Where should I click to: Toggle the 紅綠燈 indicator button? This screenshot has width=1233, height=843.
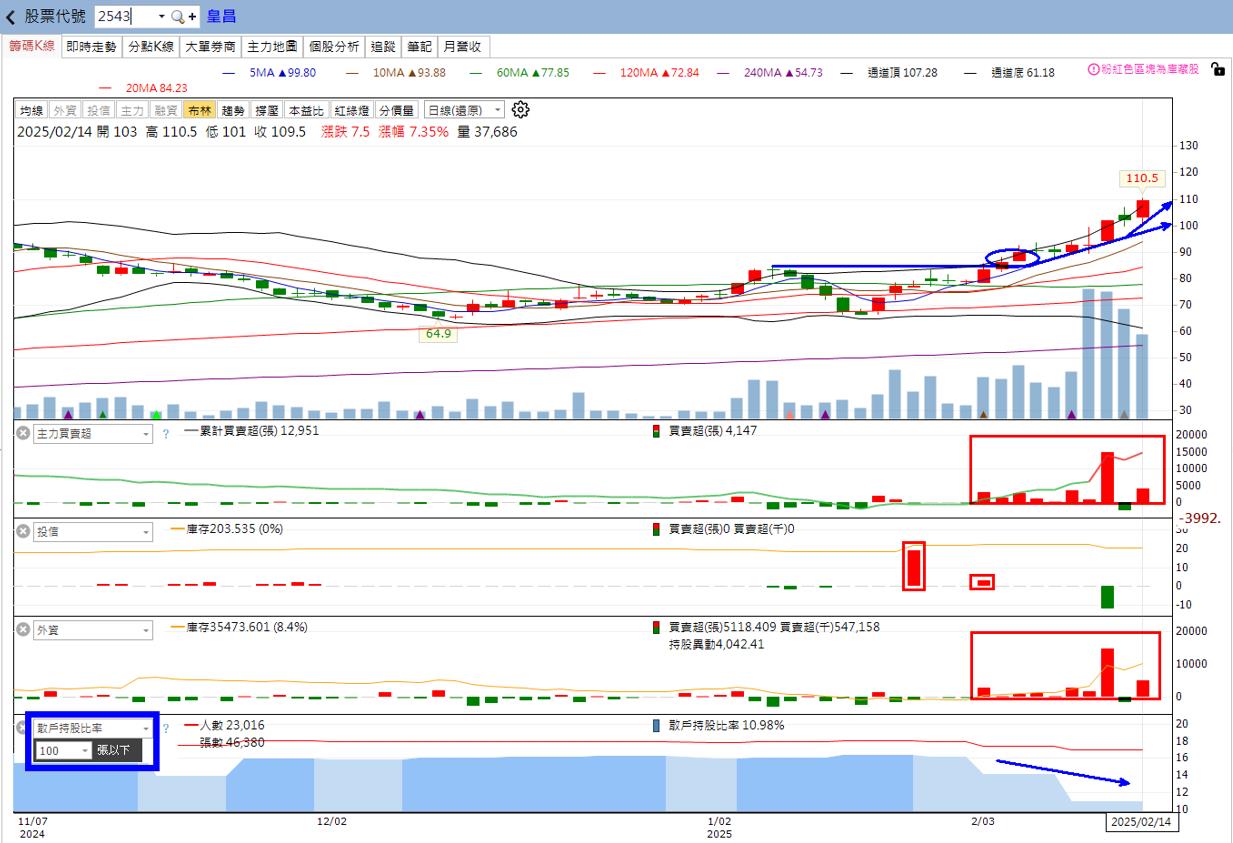353,111
